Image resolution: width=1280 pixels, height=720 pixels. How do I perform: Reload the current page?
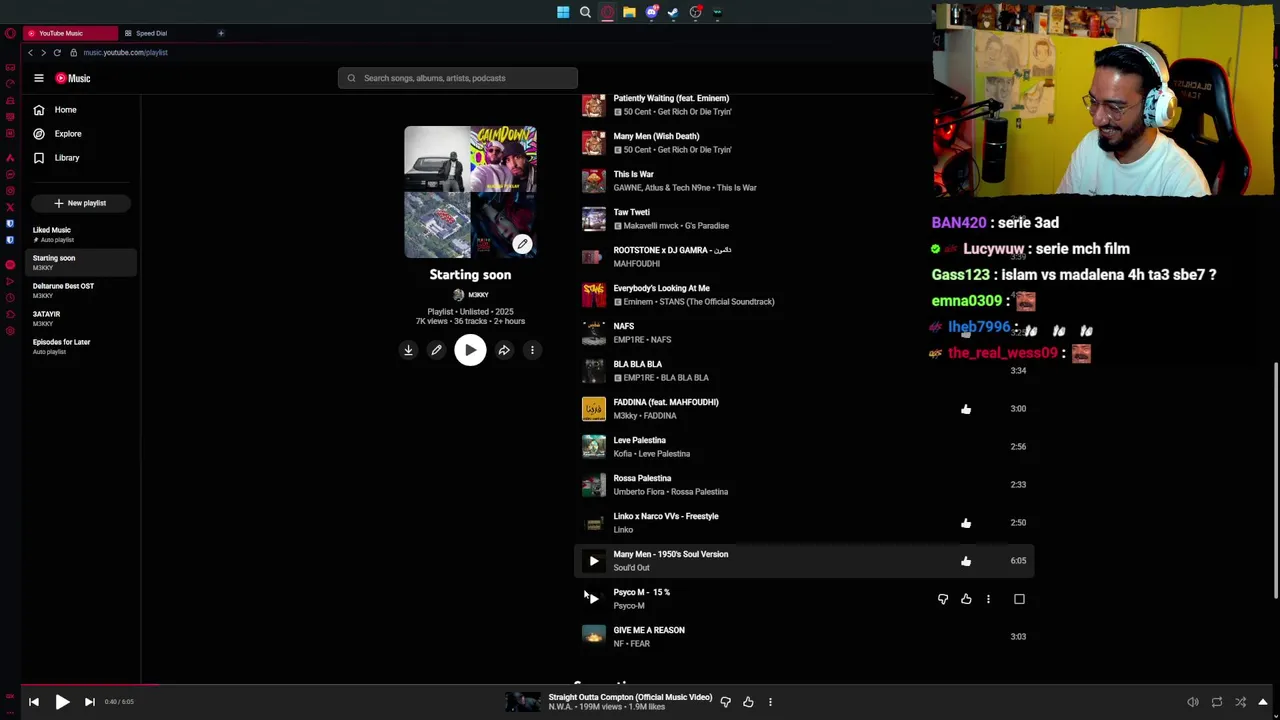click(x=57, y=52)
